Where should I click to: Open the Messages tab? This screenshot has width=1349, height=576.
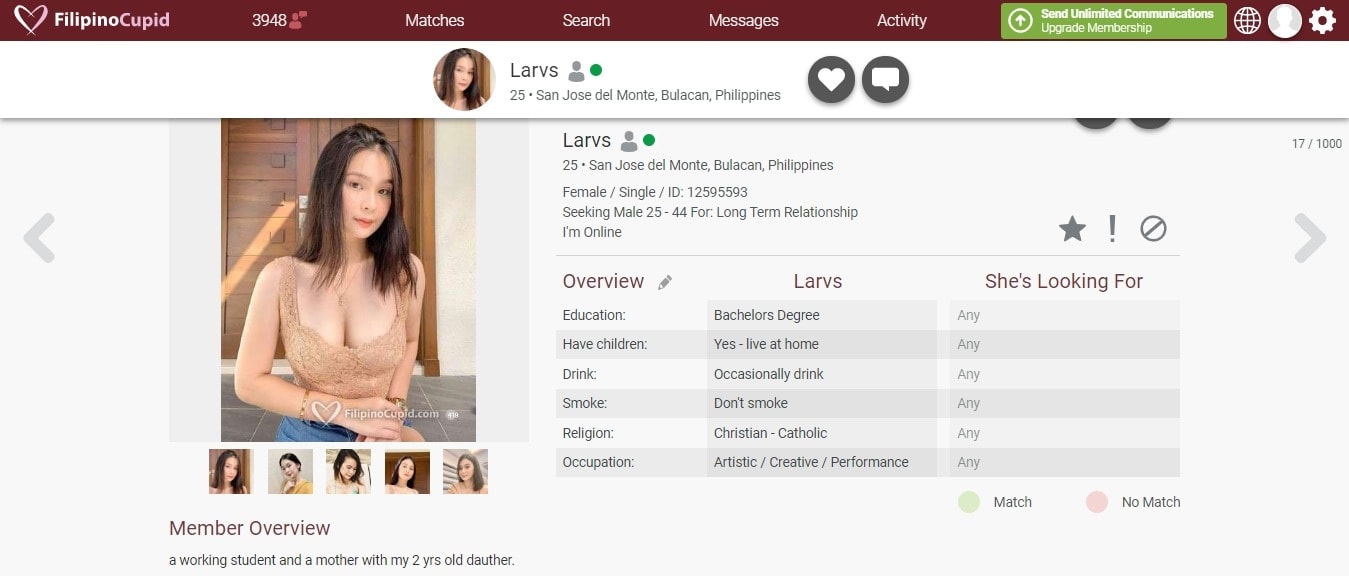[x=743, y=20]
